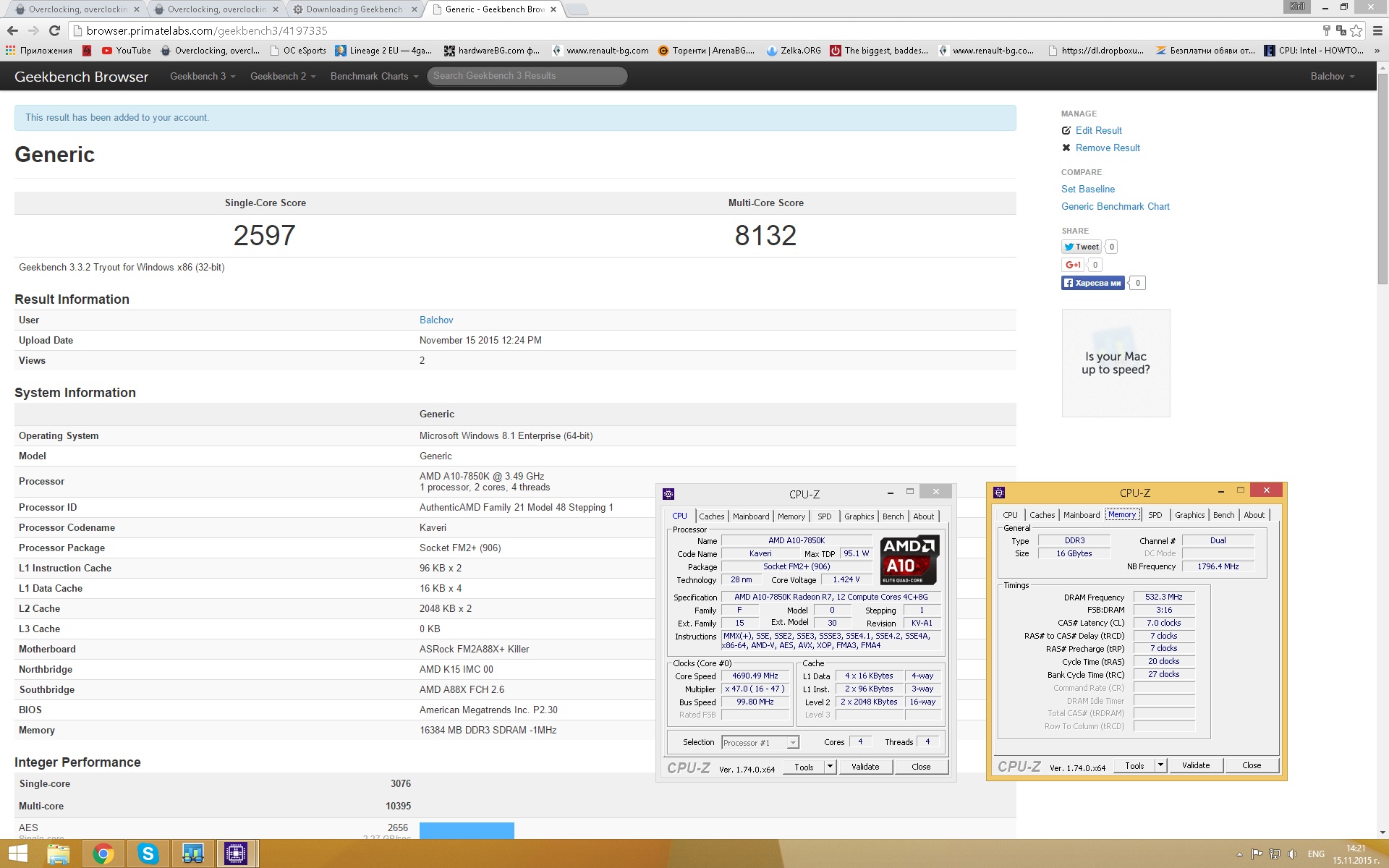Open the Graphics tab in the right CPU-Z window
The width and height of the screenshot is (1389, 868).
pos(1190,515)
